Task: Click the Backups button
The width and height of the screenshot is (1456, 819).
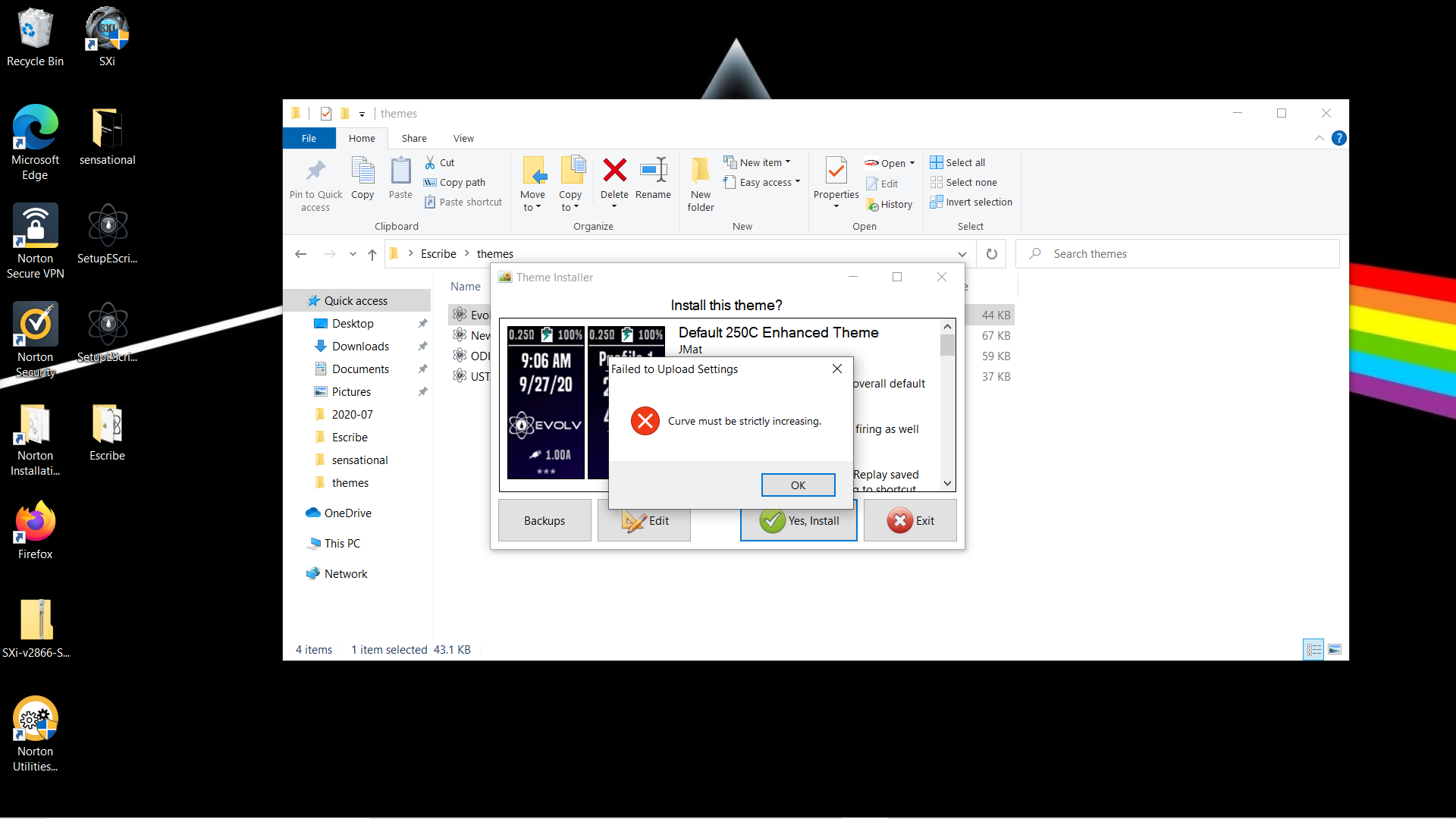Action: click(x=544, y=521)
